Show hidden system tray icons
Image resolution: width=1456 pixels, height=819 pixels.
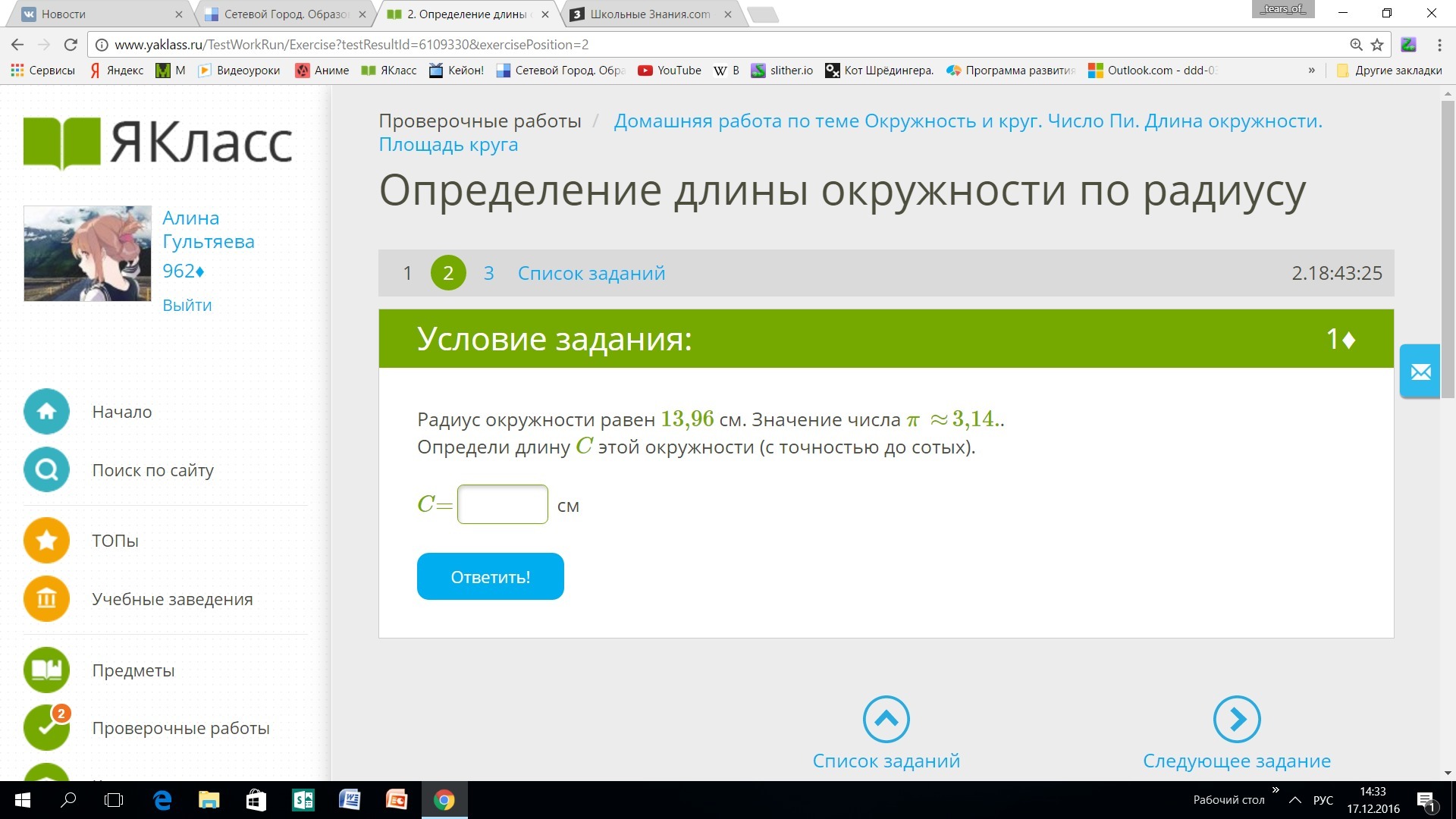1295,800
